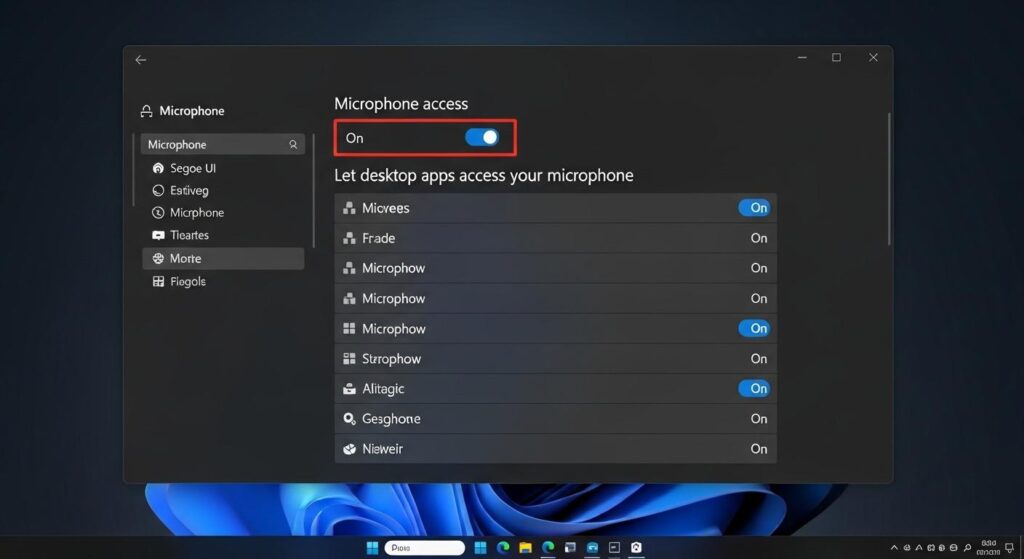Click the "Frade" row label

point(379,238)
